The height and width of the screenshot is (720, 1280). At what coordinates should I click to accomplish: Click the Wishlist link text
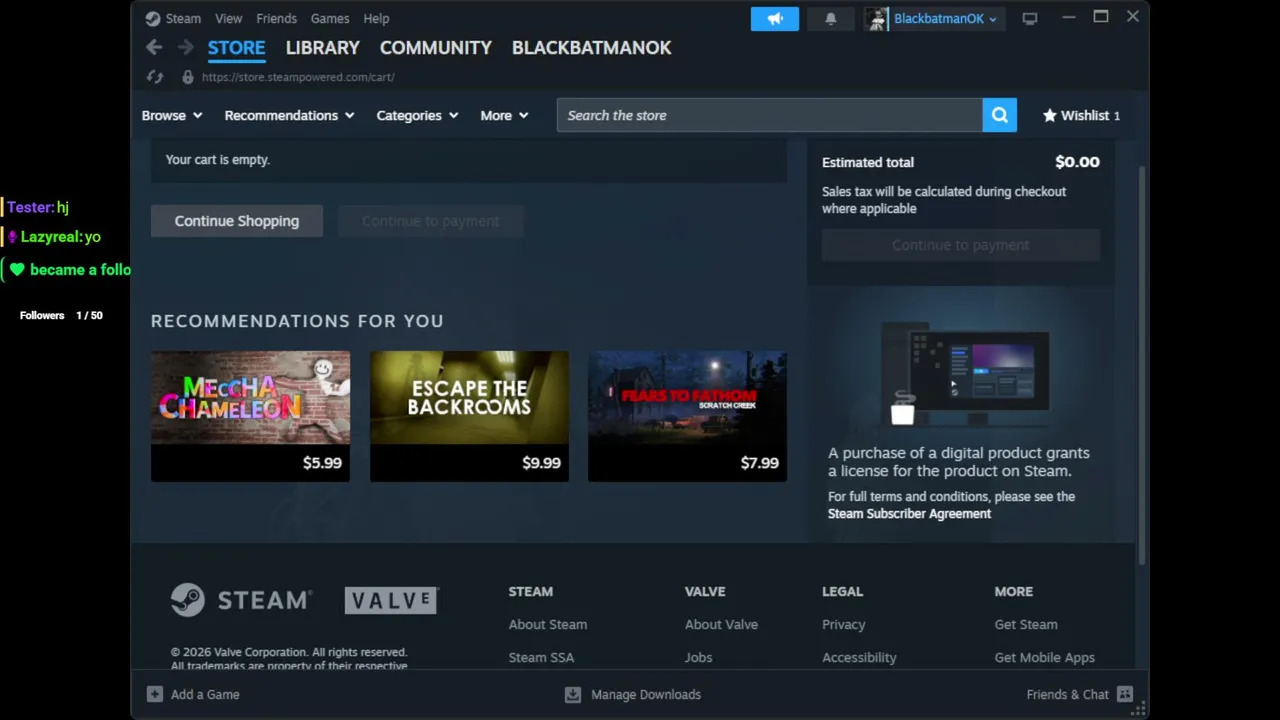tap(1085, 115)
